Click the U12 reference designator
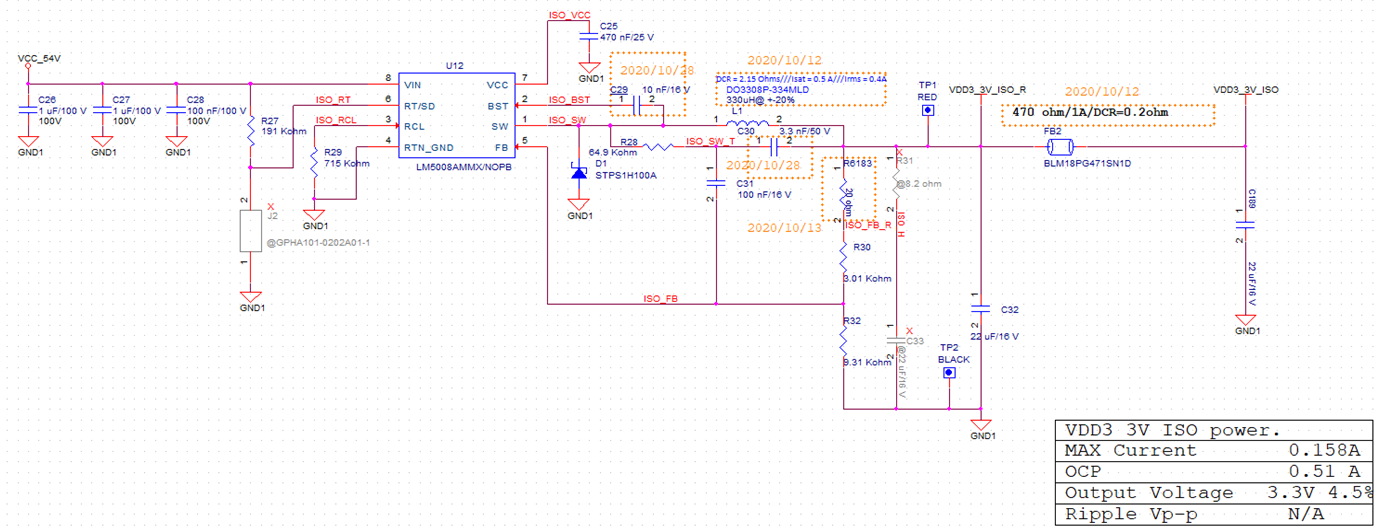The image size is (1378, 530). pyautogui.click(x=455, y=66)
